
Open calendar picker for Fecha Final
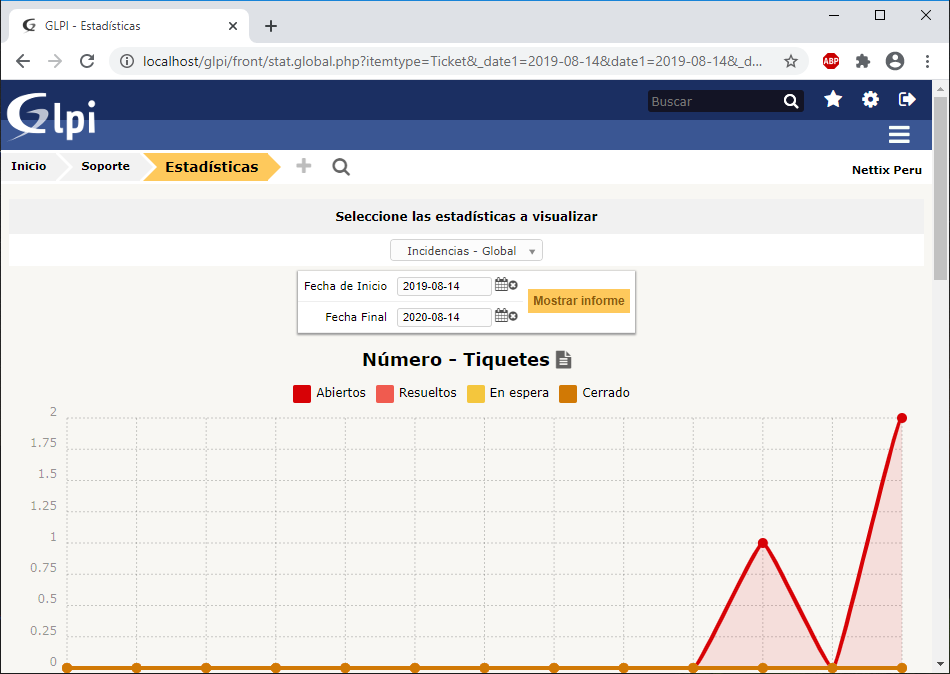(x=502, y=316)
